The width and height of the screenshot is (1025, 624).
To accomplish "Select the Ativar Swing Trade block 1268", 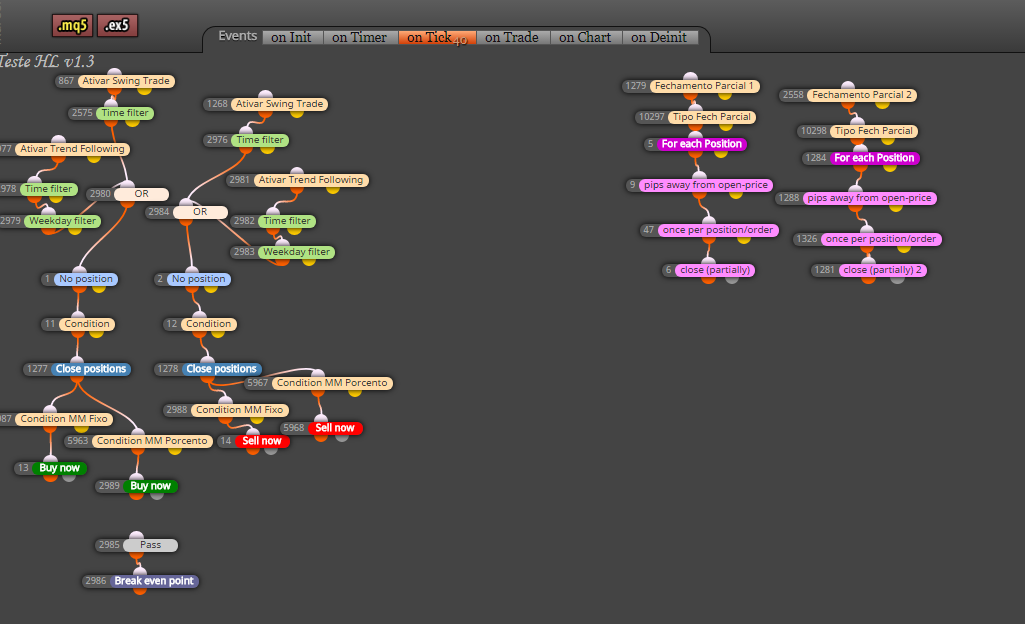I will click(x=279, y=104).
